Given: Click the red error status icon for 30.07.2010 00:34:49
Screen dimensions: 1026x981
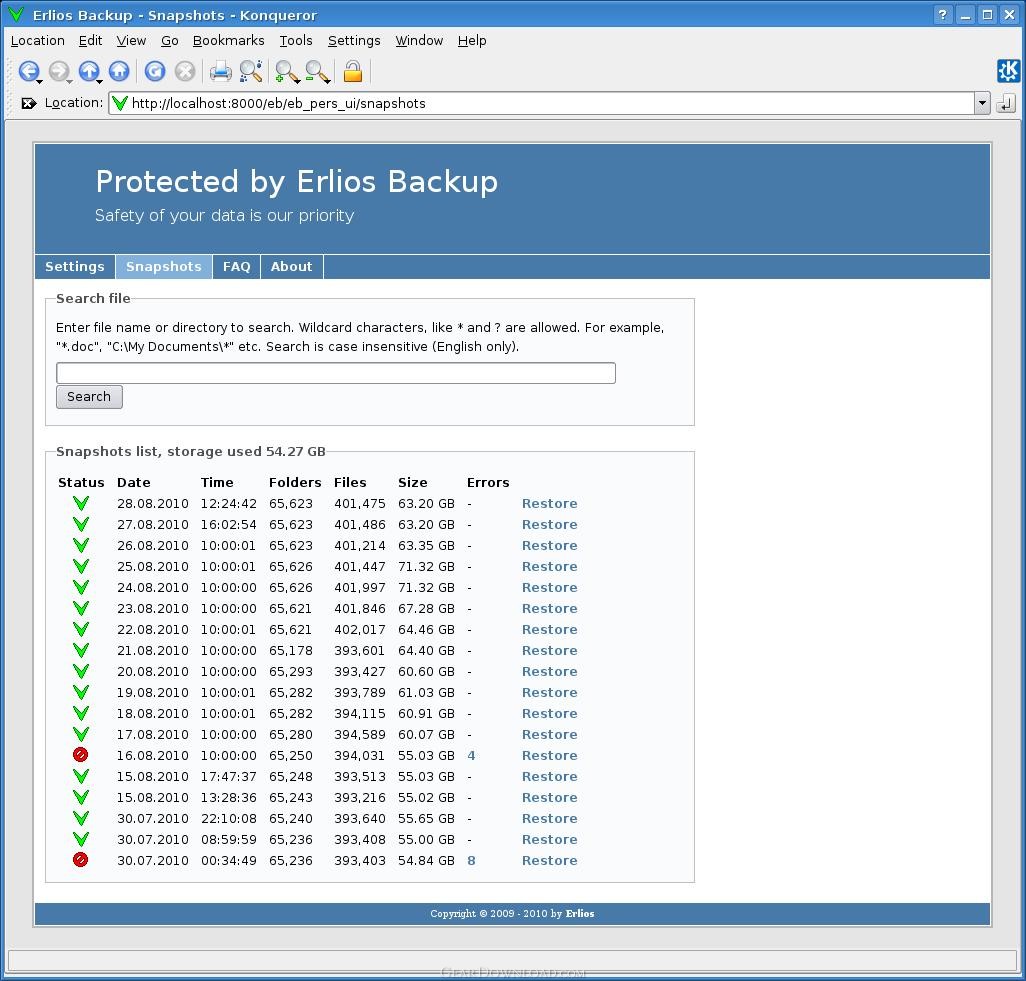Looking at the screenshot, I should click(x=80, y=860).
